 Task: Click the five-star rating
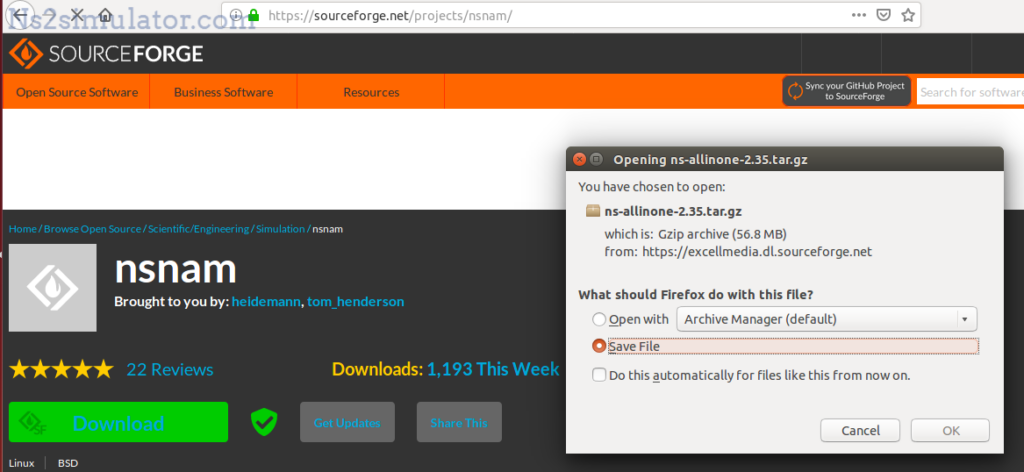(61, 370)
